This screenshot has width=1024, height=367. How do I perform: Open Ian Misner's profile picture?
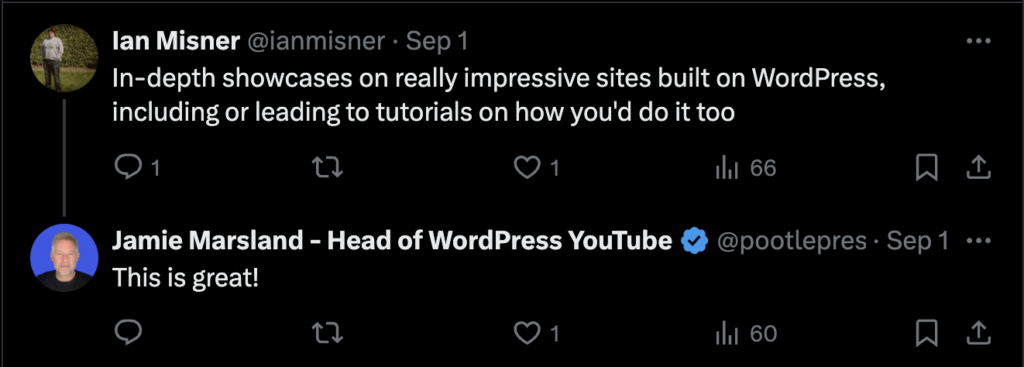pos(64,58)
